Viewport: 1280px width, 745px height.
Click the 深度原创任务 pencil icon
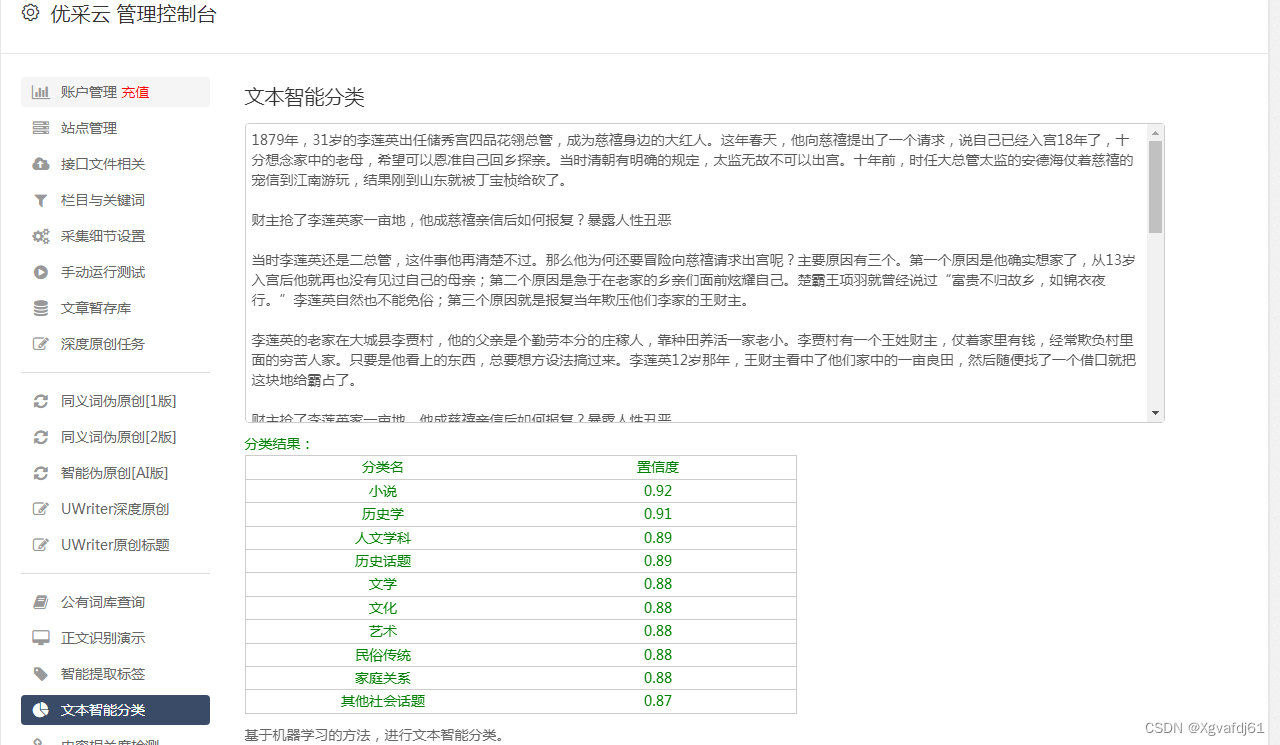click(x=40, y=344)
